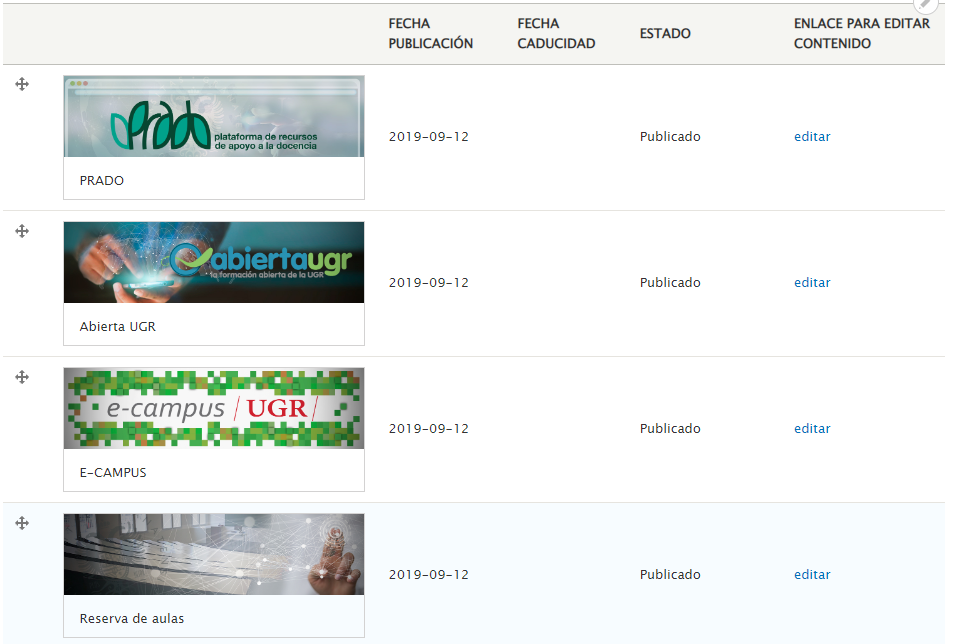Open the editar link for E-CAMPUS
The width and height of the screenshot is (954, 644).
coord(811,428)
